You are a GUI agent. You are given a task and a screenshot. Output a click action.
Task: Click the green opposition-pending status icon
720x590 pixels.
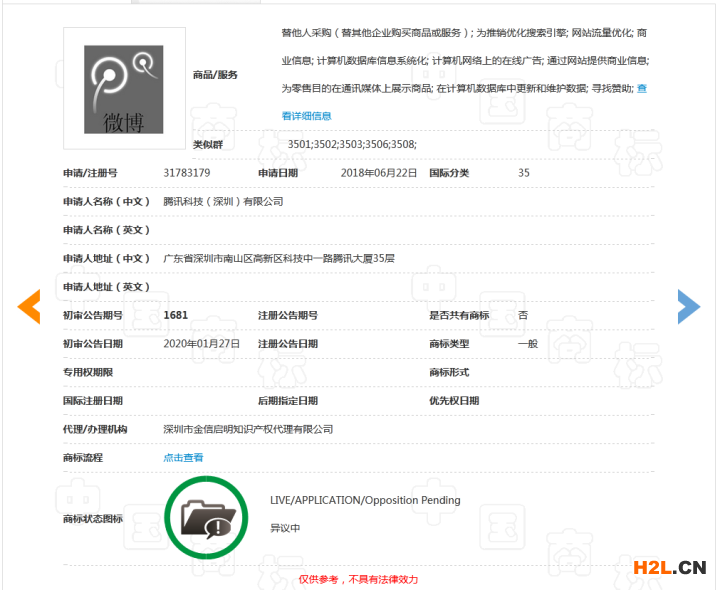click(x=206, y=517)
